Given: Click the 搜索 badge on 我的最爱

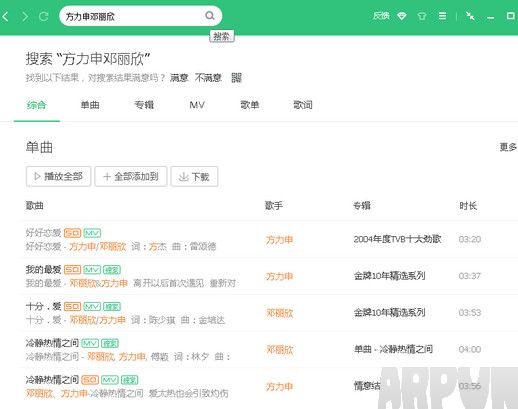Looking at the screenshot, I should tap(112, 269).
